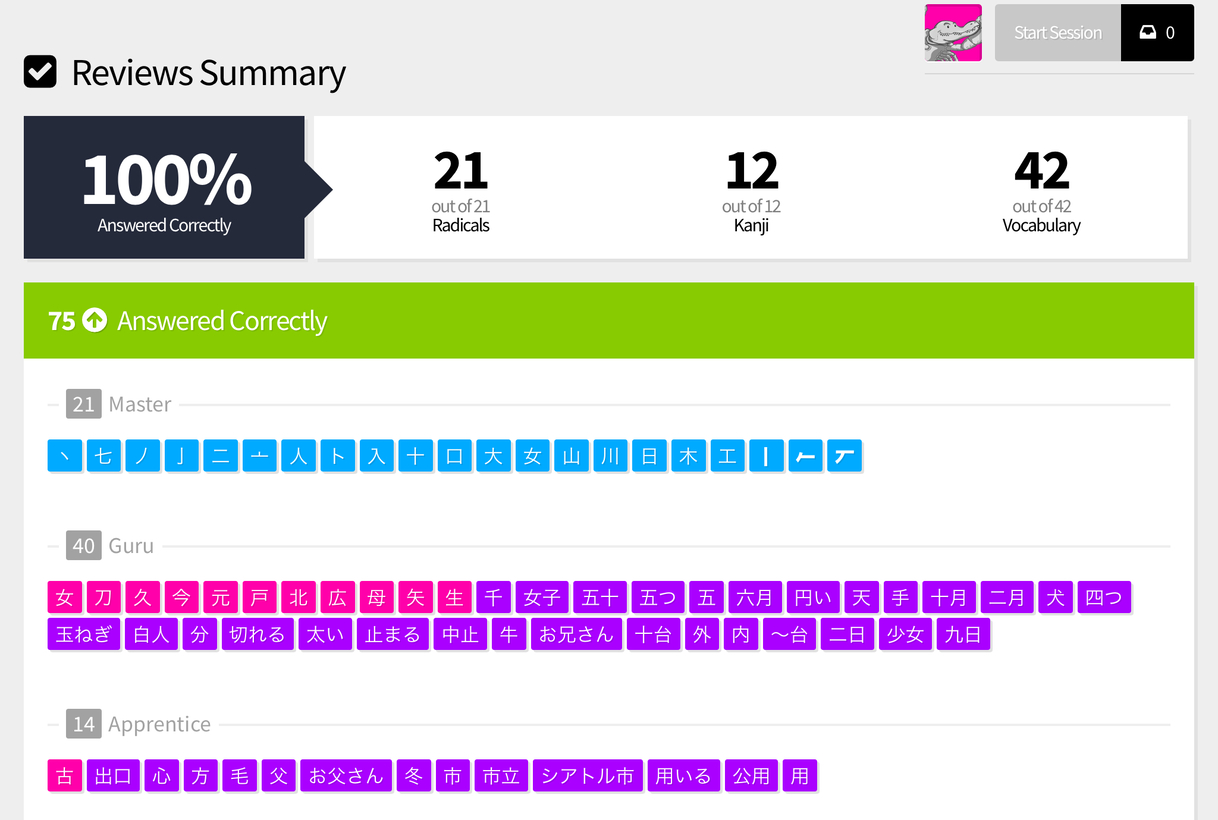Image resolution: width=1218 pixels, height=820 pixels.
Task: Open the 川 radical tile
Action: click(610, 456)
